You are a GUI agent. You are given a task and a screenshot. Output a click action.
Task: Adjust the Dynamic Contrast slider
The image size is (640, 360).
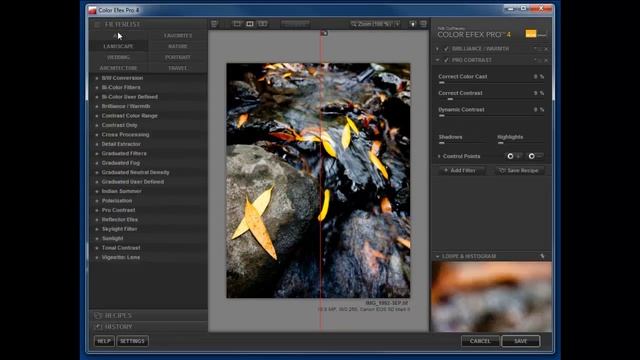click(491, 116)
